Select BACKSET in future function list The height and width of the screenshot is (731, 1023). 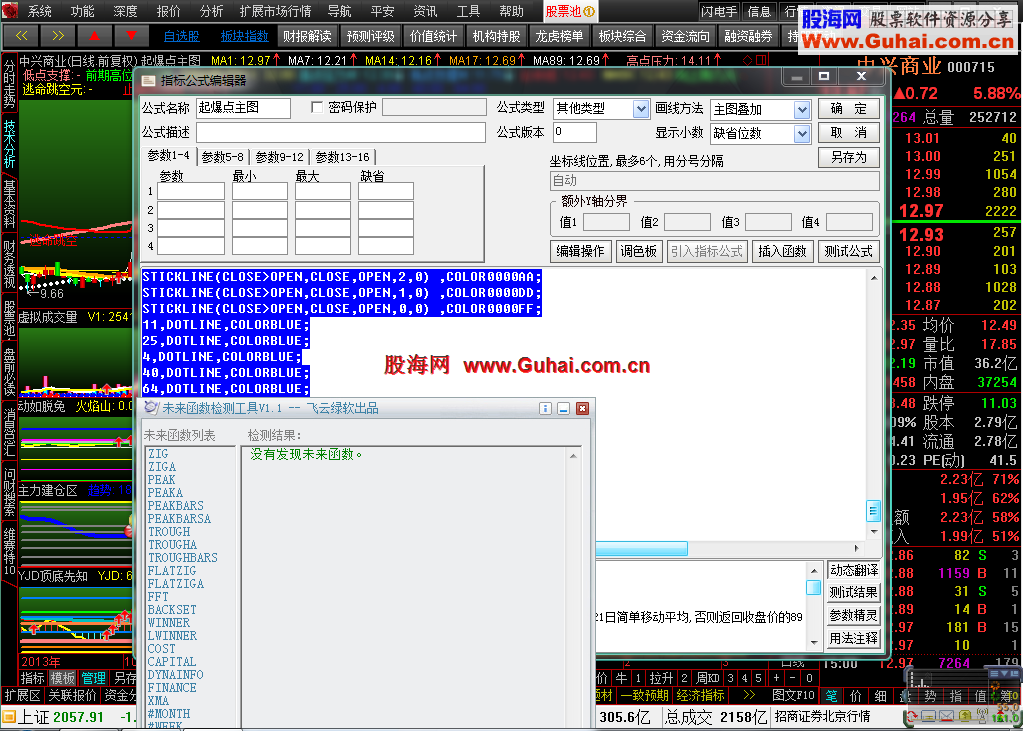[x=172, y=610]
